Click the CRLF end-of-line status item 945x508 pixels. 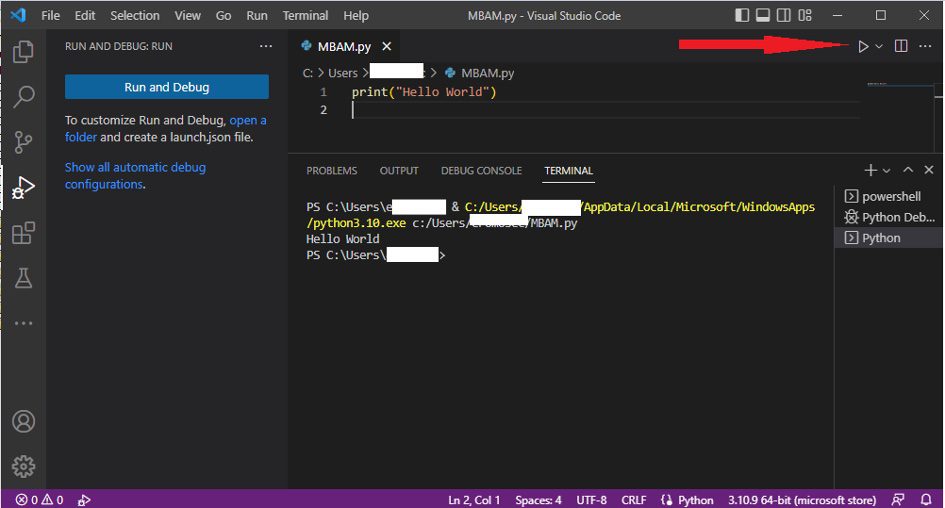tap(633, 500)
